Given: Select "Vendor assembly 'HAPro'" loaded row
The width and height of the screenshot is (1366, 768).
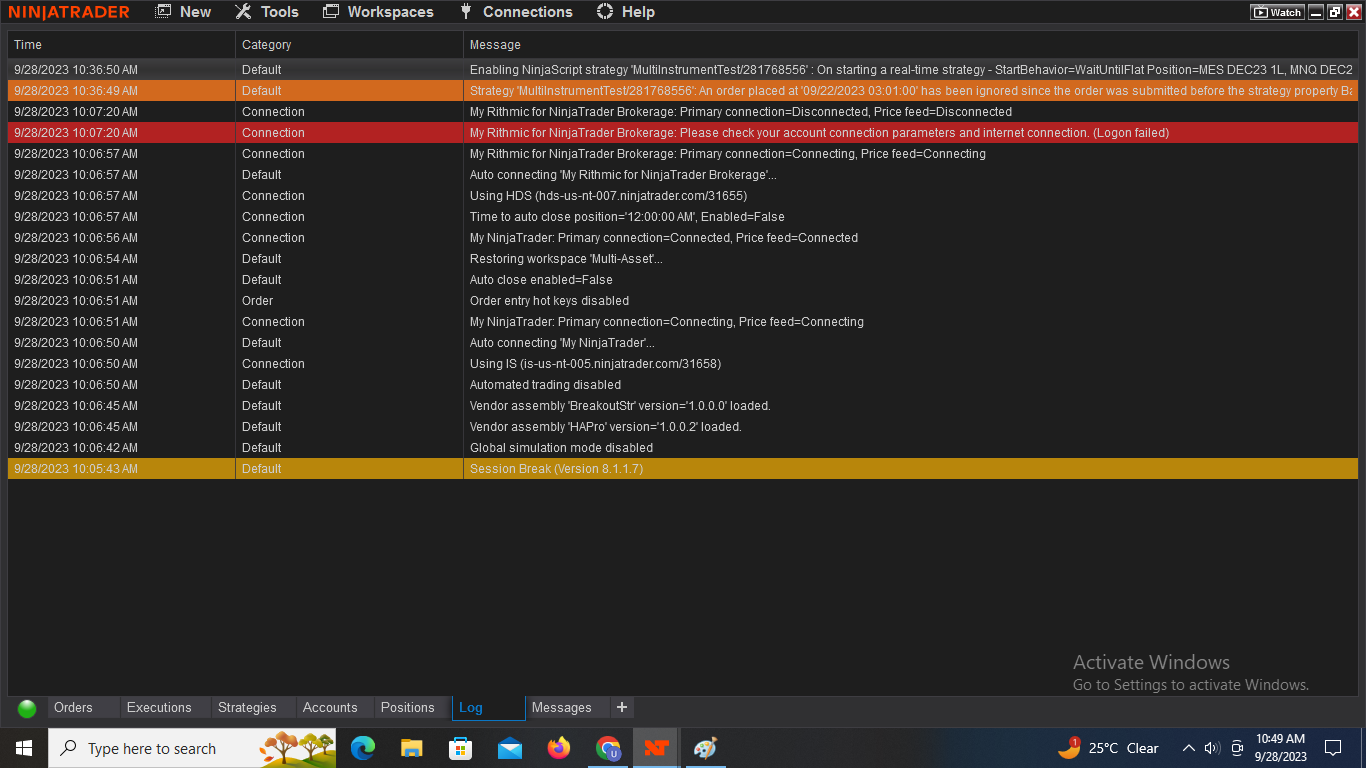Looking at the screenshot, I should [x=683, y=427].
